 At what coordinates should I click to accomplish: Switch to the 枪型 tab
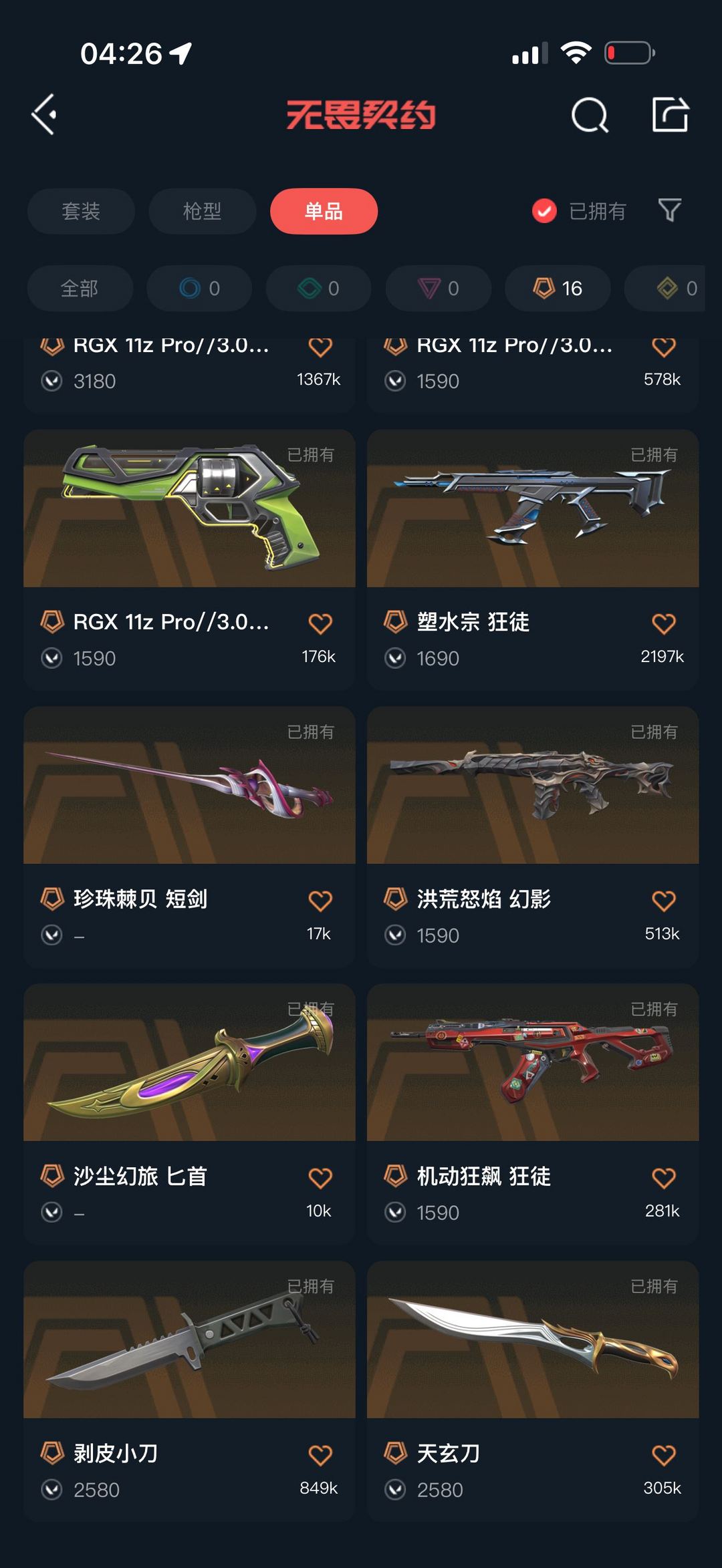(x=202, y=211)
